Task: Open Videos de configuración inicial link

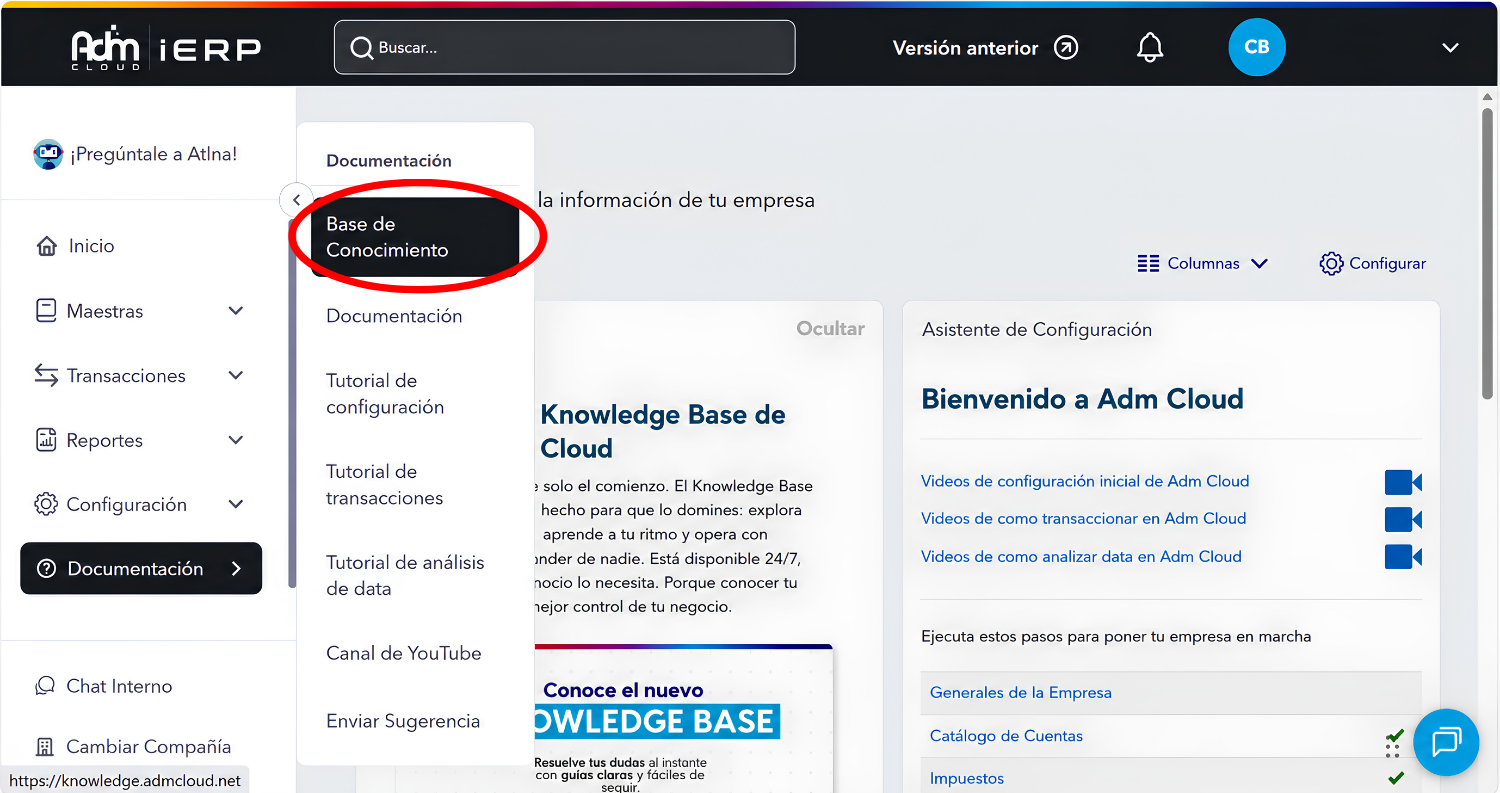Action: (1085, 481)
